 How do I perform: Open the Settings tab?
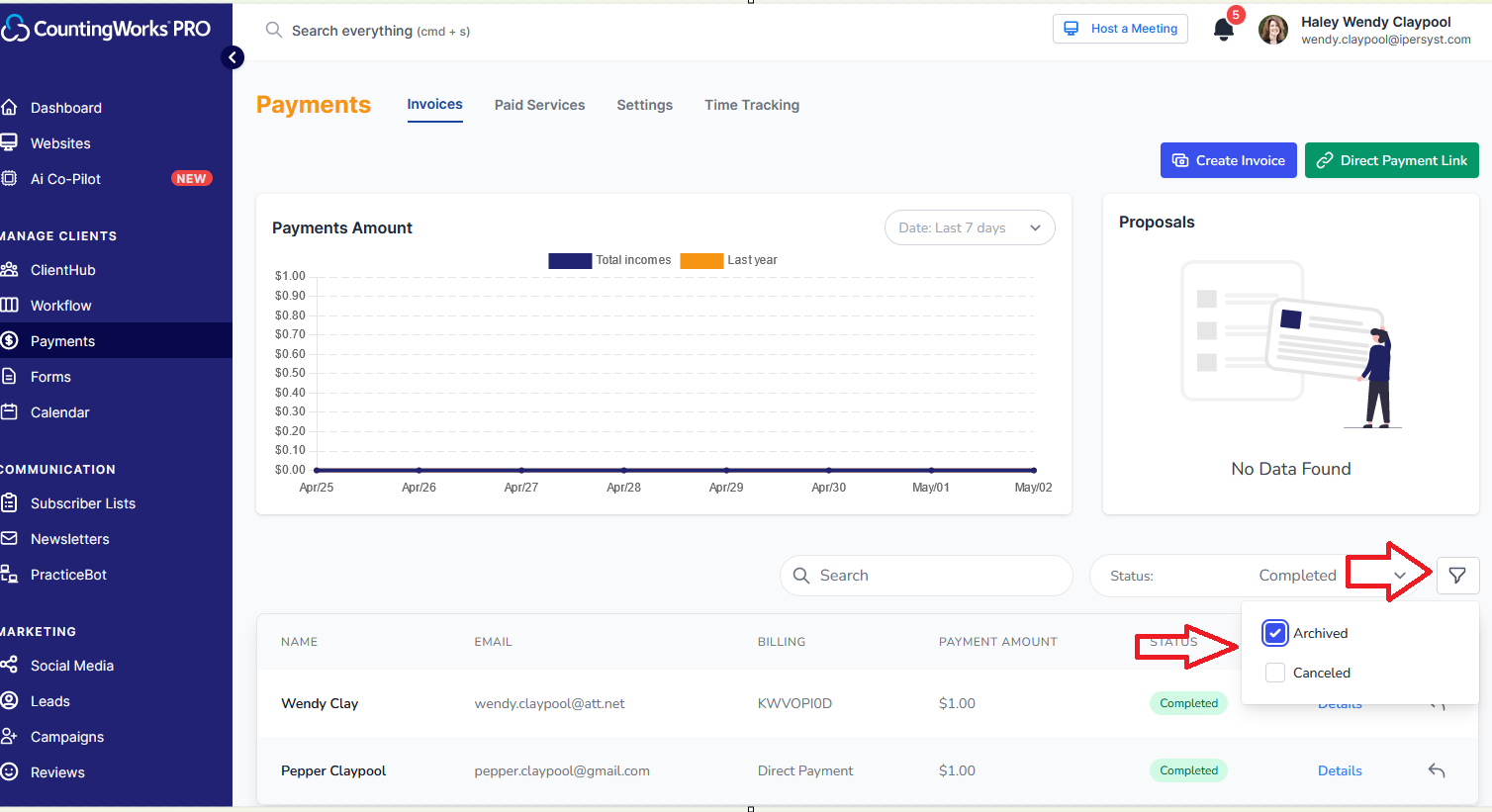[644, 105]
